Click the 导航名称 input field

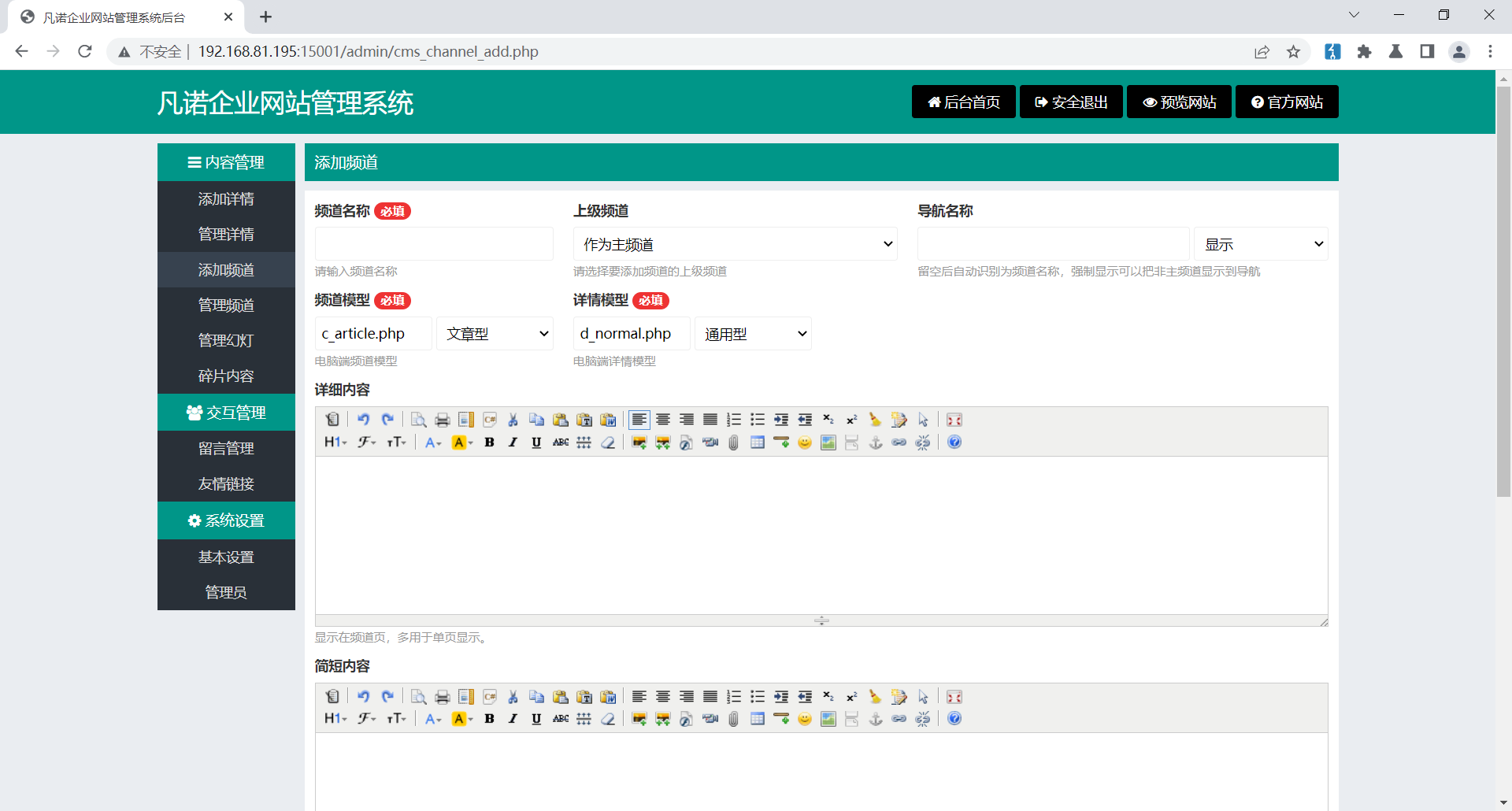tap(1054, 244)
